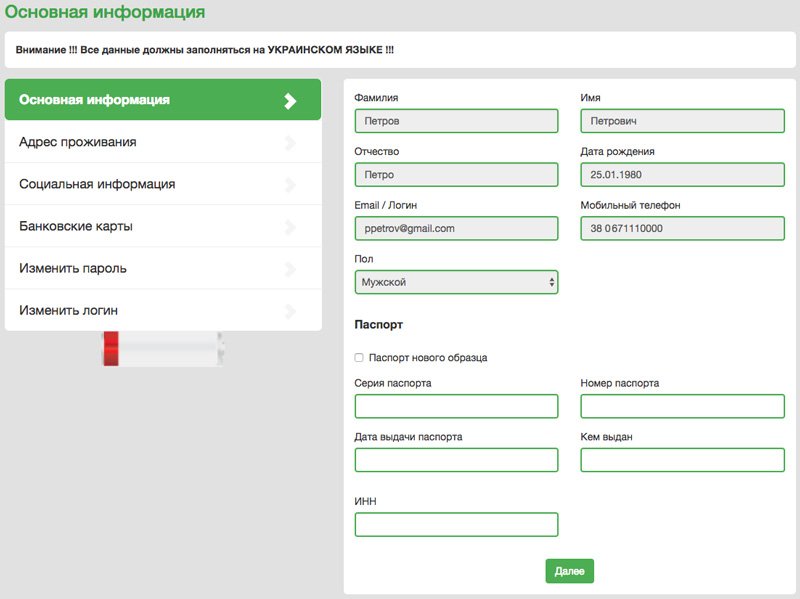This screenshot has height=599, width=800.
Task: Click the empty Номер паспорта field
Action: pyautogui.click(x=682, y=406)
